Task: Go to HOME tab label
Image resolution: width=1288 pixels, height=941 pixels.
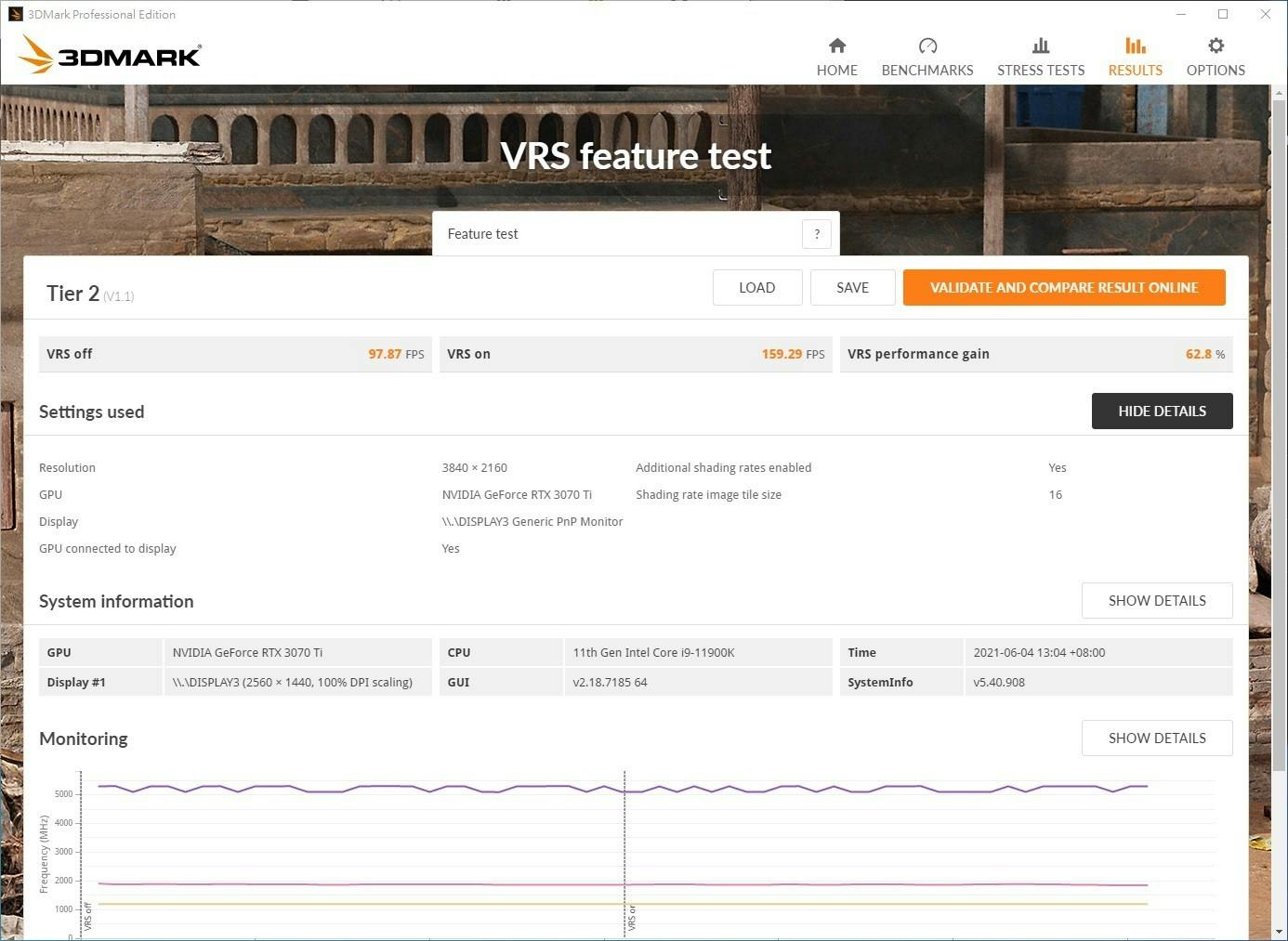Action: pyautogui.click(x=837, y=71)
